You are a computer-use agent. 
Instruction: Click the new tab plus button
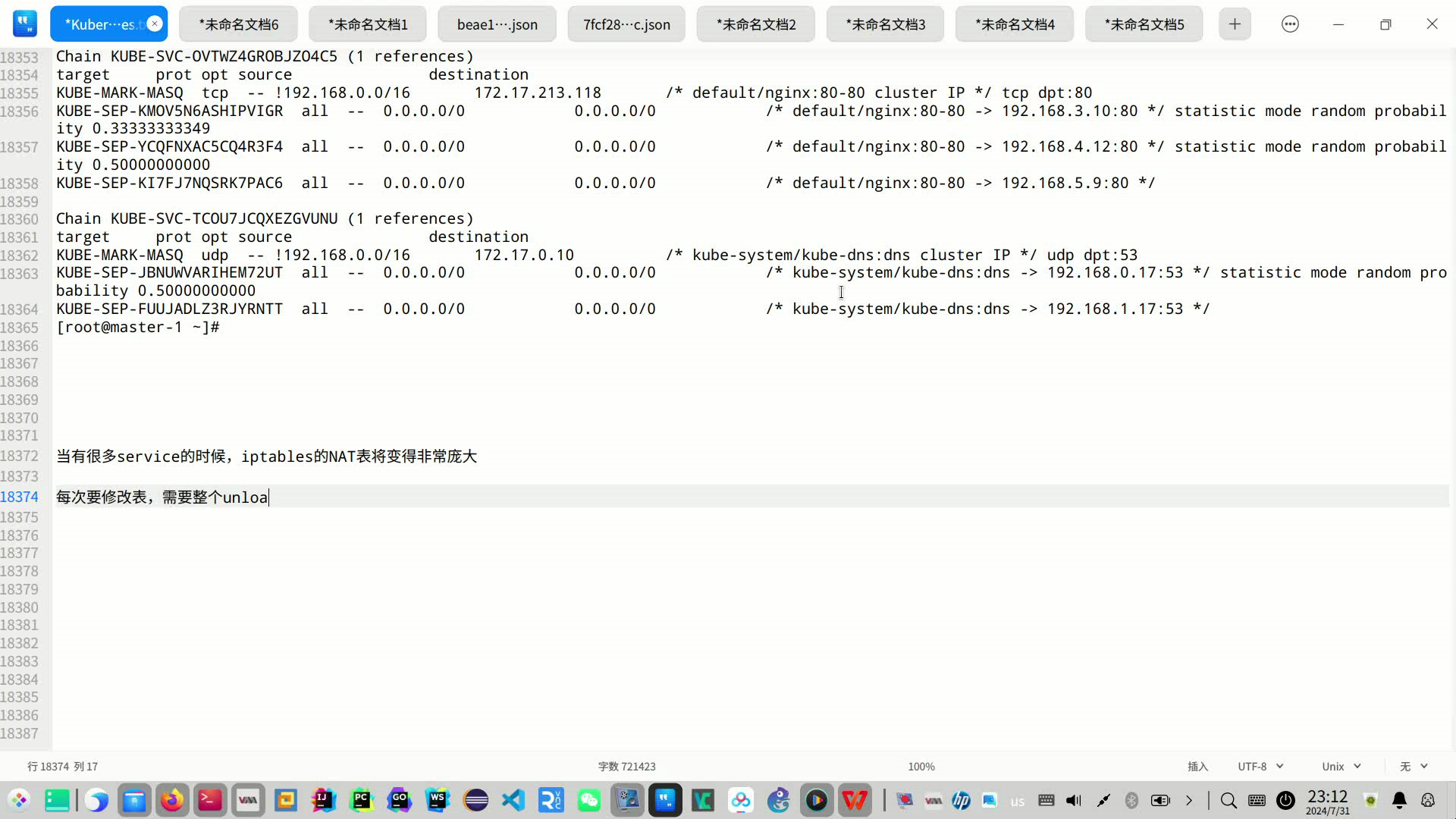1235,24
